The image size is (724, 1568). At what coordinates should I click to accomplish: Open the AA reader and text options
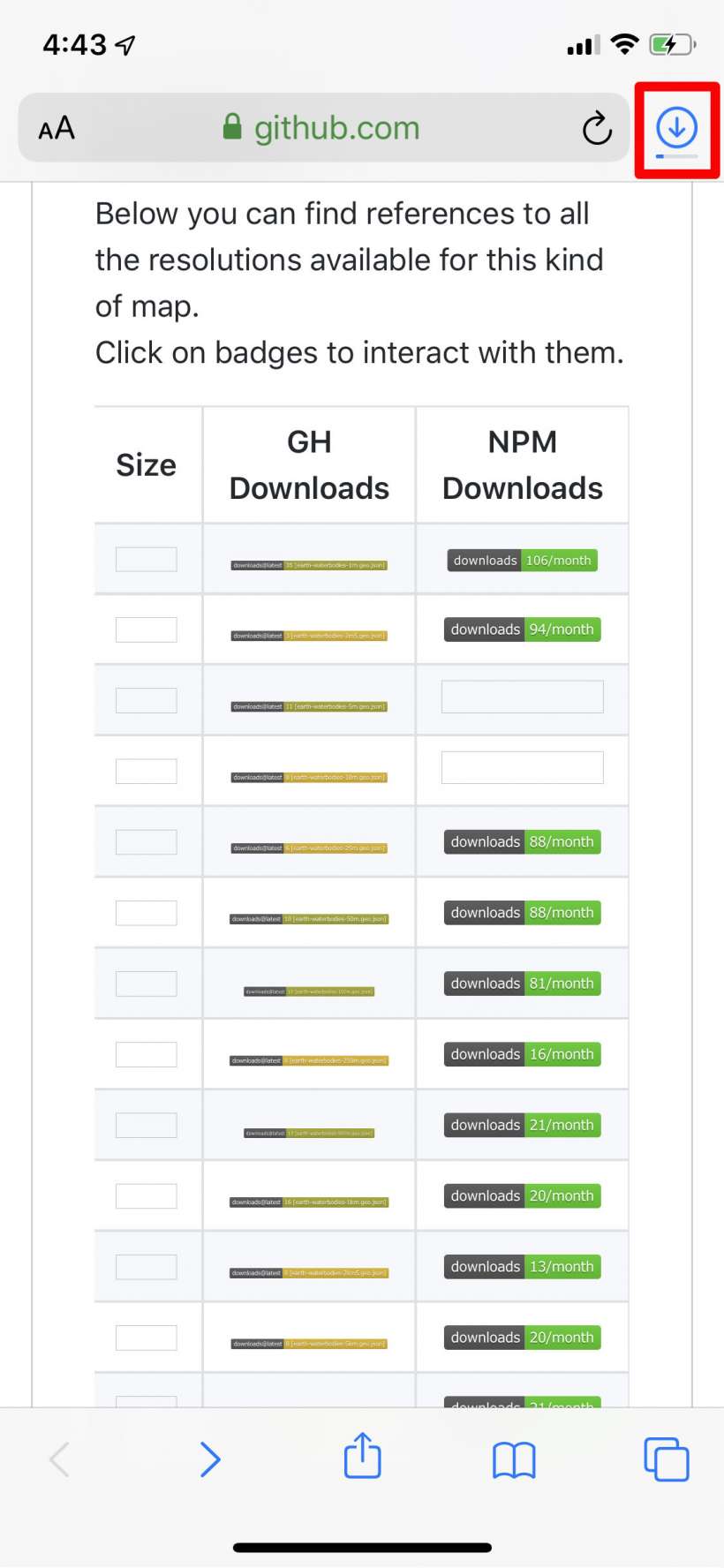click(57, 129)
